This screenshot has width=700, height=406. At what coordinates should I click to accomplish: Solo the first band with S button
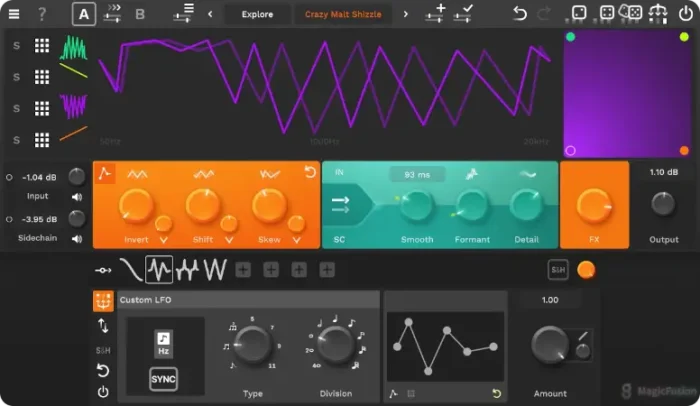coord(16,46)
